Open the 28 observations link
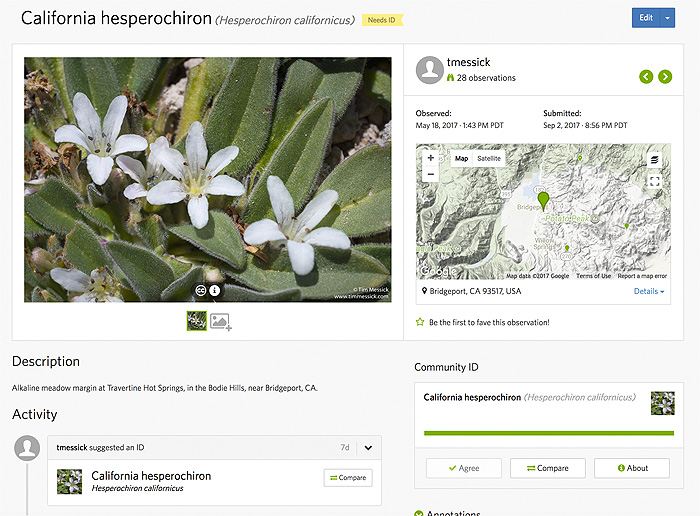The width and height of the screenshot is (700, 516). coord(487,78)
